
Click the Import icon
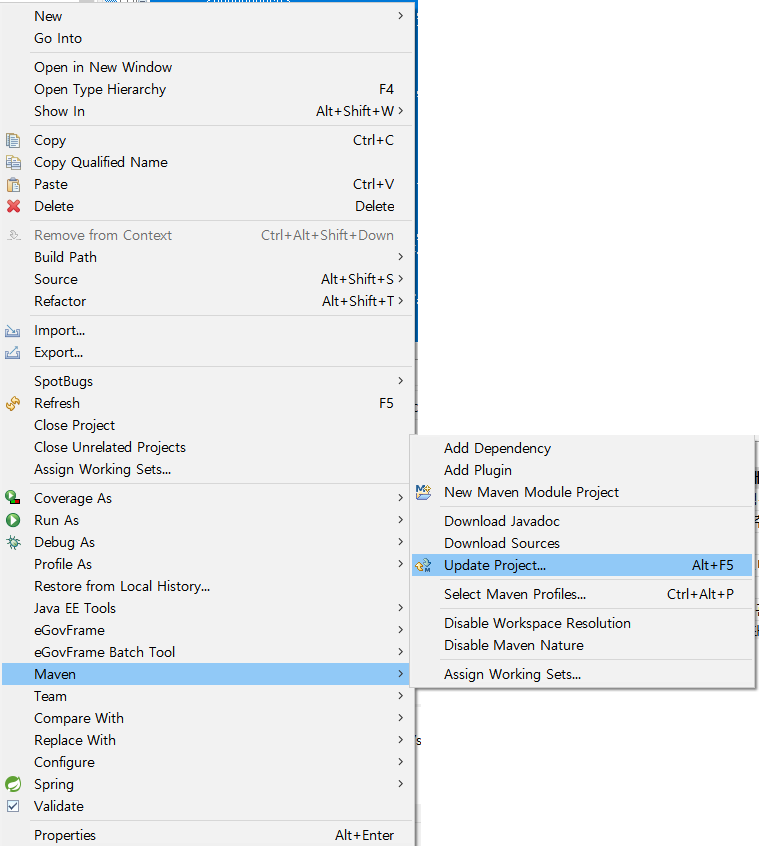point(13,331)
